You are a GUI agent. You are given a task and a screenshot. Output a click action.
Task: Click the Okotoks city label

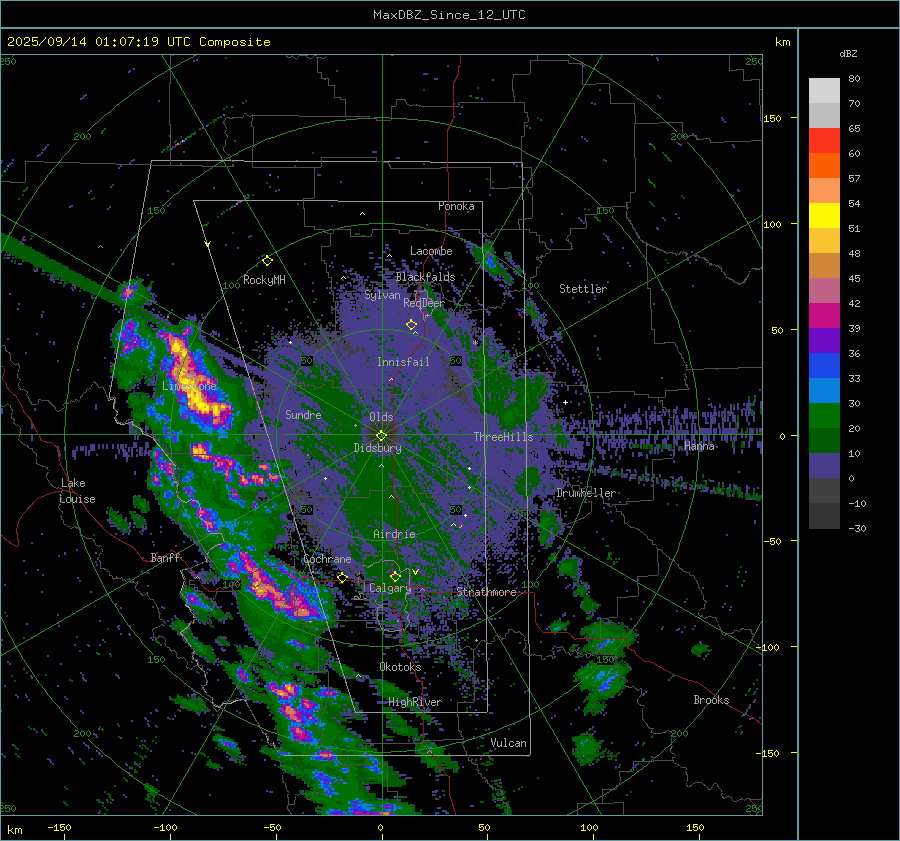pos(400,667)
